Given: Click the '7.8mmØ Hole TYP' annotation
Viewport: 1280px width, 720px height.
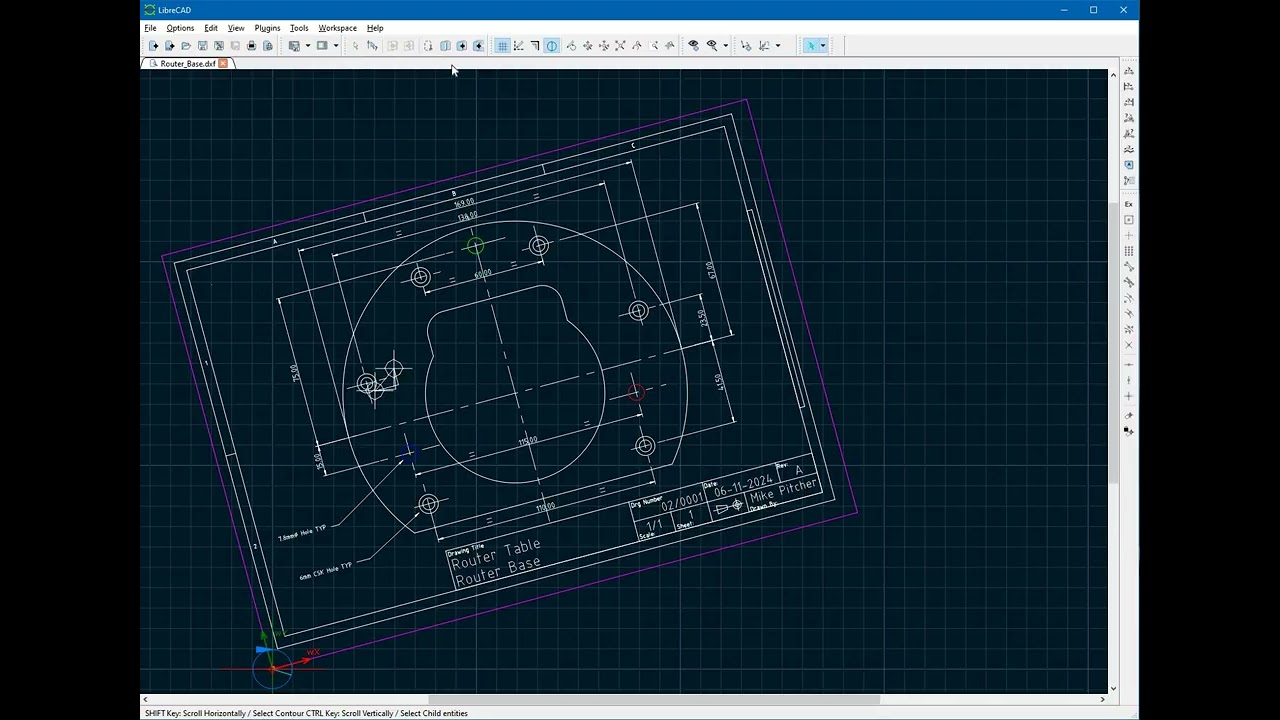Looking at the screenshot, I should coord(302,532).
